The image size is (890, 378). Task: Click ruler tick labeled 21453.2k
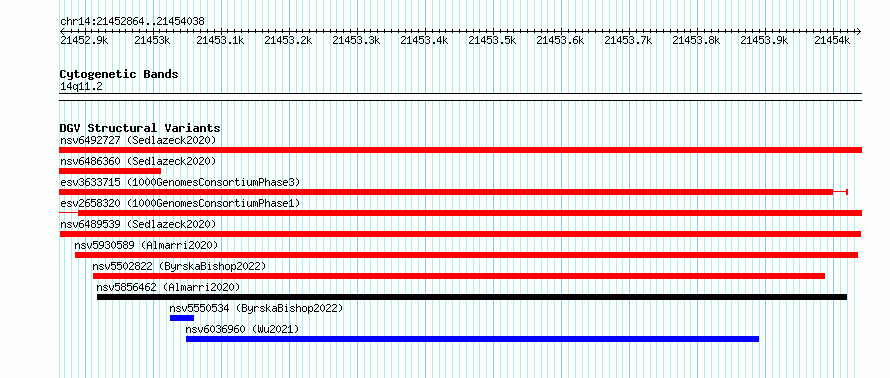(x=288, y=40)
